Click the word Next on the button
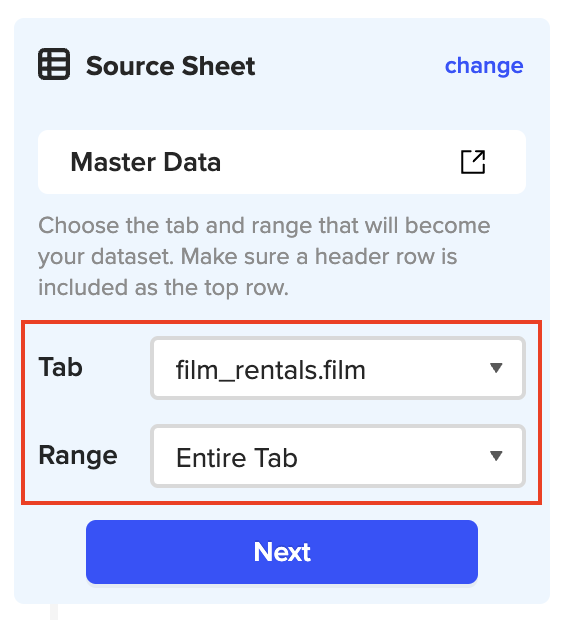The height and width of the screenshot is (620, 566). [x=282, y=552]
